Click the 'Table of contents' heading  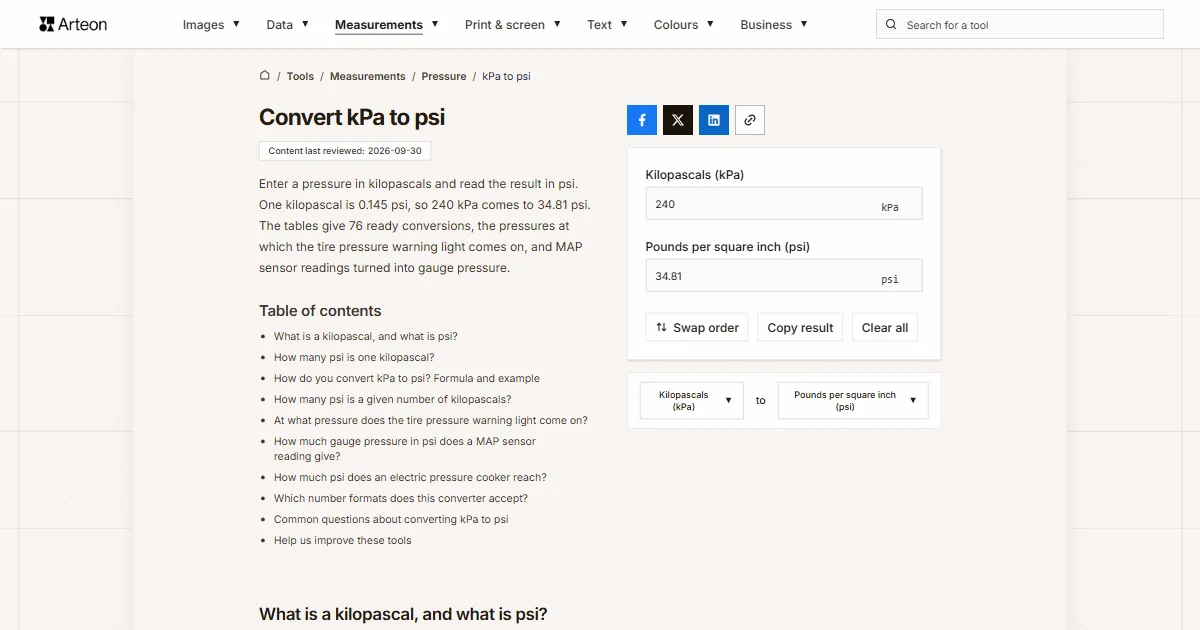[x=320, y=311]
